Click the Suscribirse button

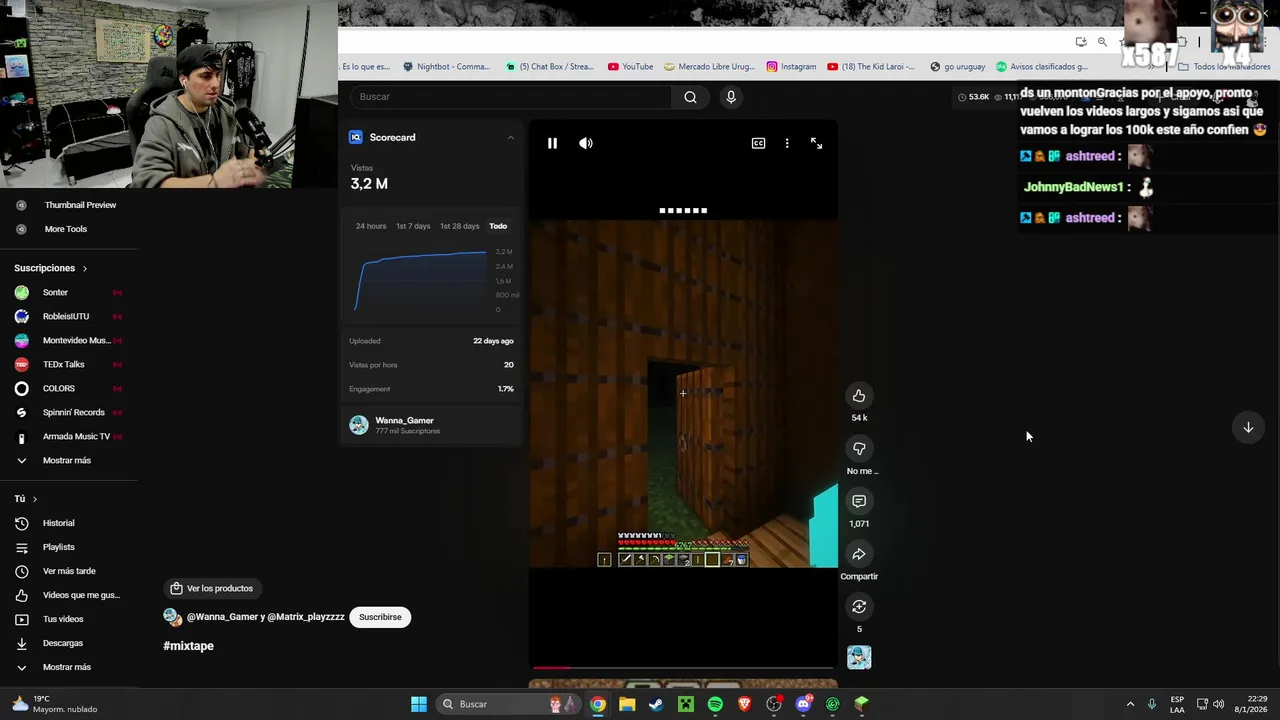[x=380, y=617]
